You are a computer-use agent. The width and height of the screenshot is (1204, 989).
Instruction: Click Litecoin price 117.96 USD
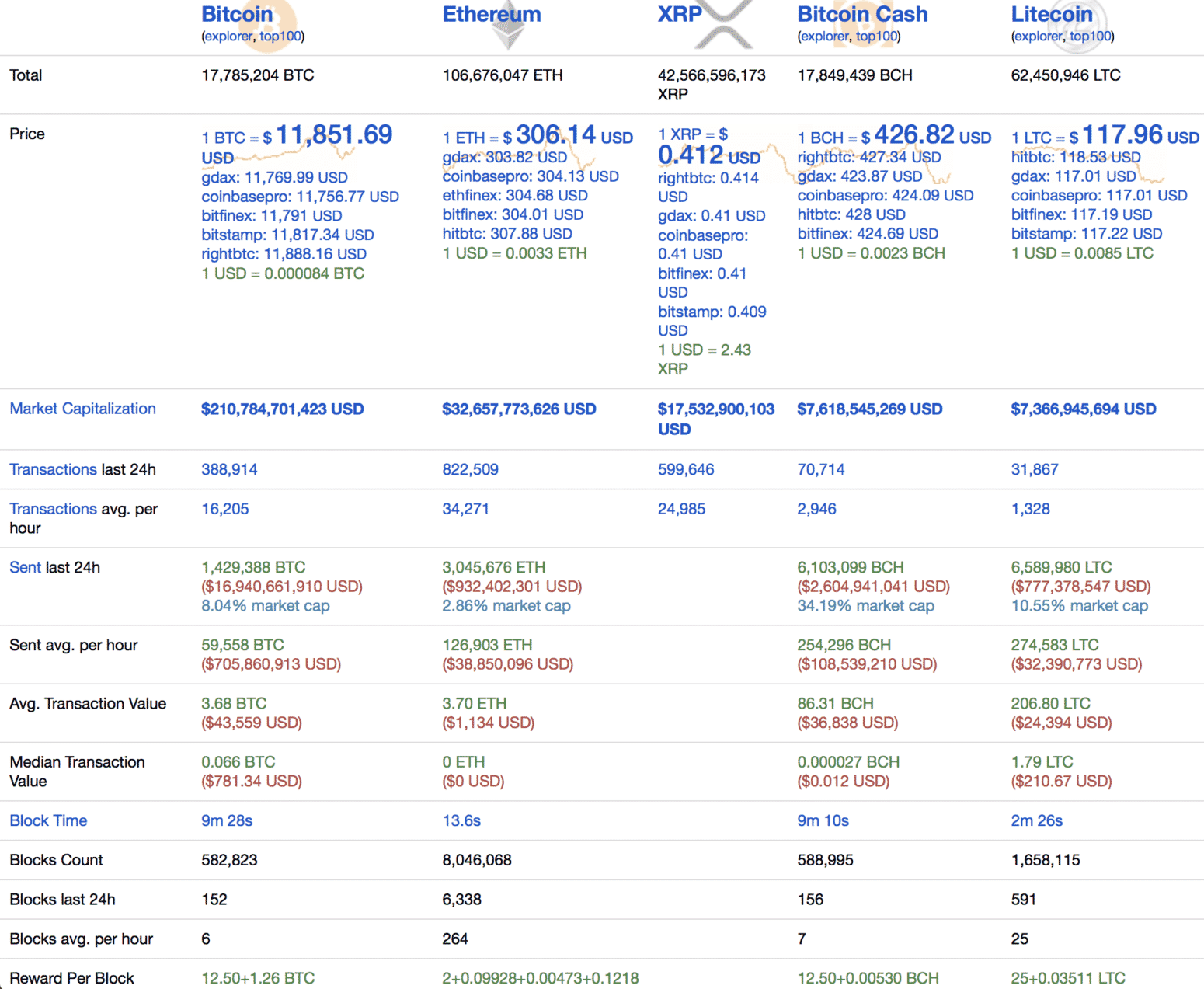[x=1105, y=135]
